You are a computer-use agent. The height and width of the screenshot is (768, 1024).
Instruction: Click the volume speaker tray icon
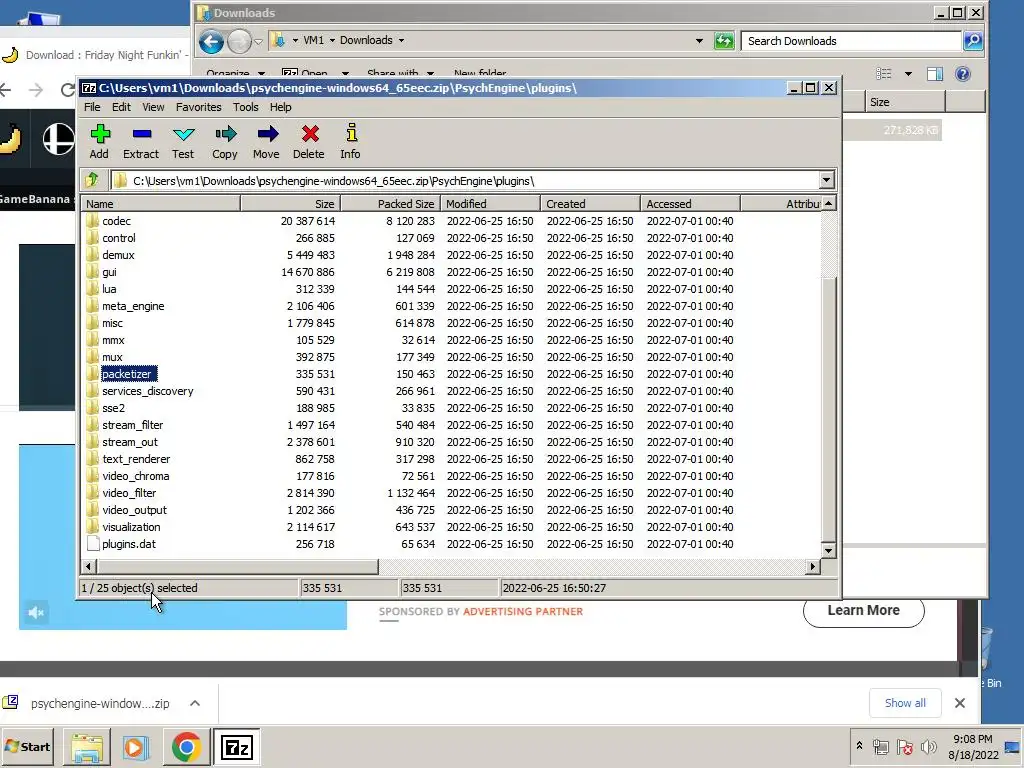click(x=928, y=746)
